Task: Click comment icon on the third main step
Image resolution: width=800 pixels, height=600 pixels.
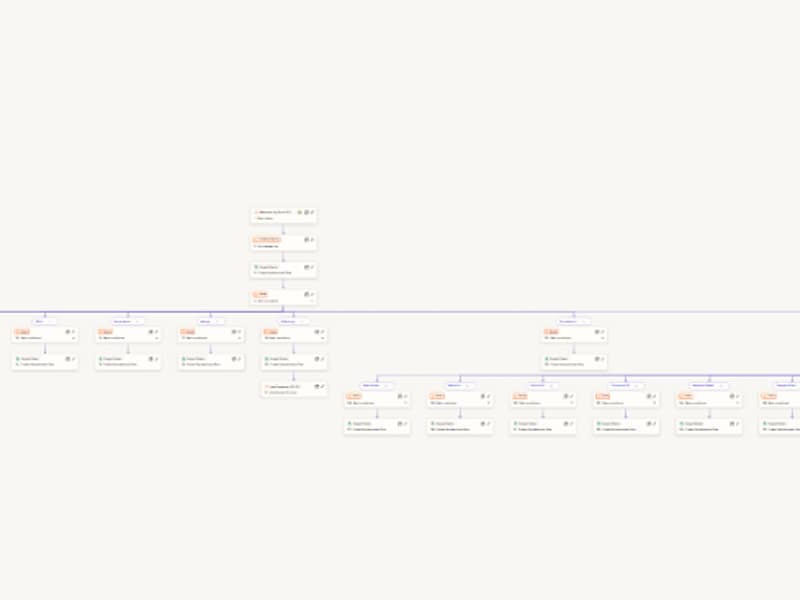Action: coord(307,267)
